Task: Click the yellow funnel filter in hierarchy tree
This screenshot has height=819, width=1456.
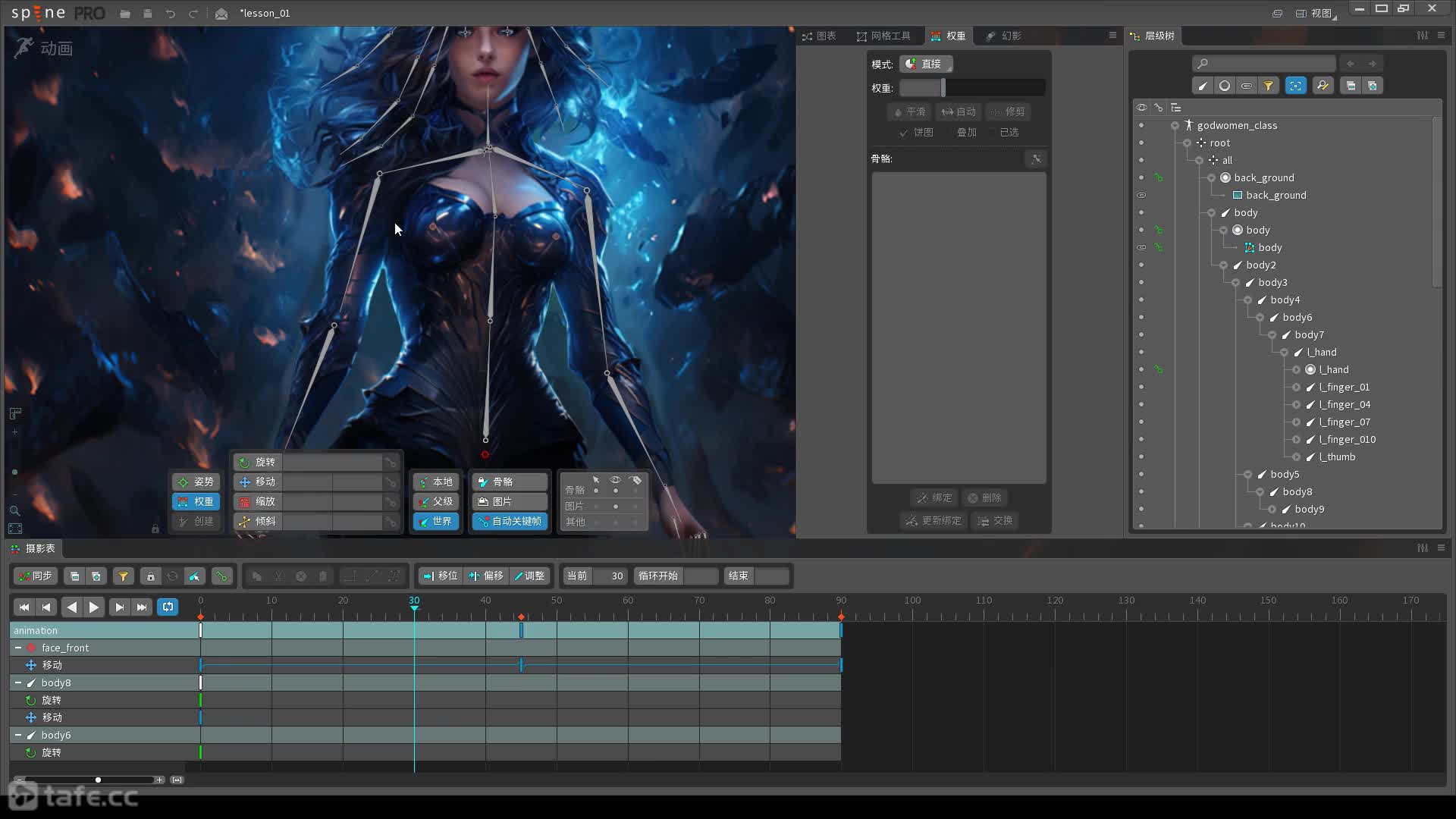Action: (1268, 86)
